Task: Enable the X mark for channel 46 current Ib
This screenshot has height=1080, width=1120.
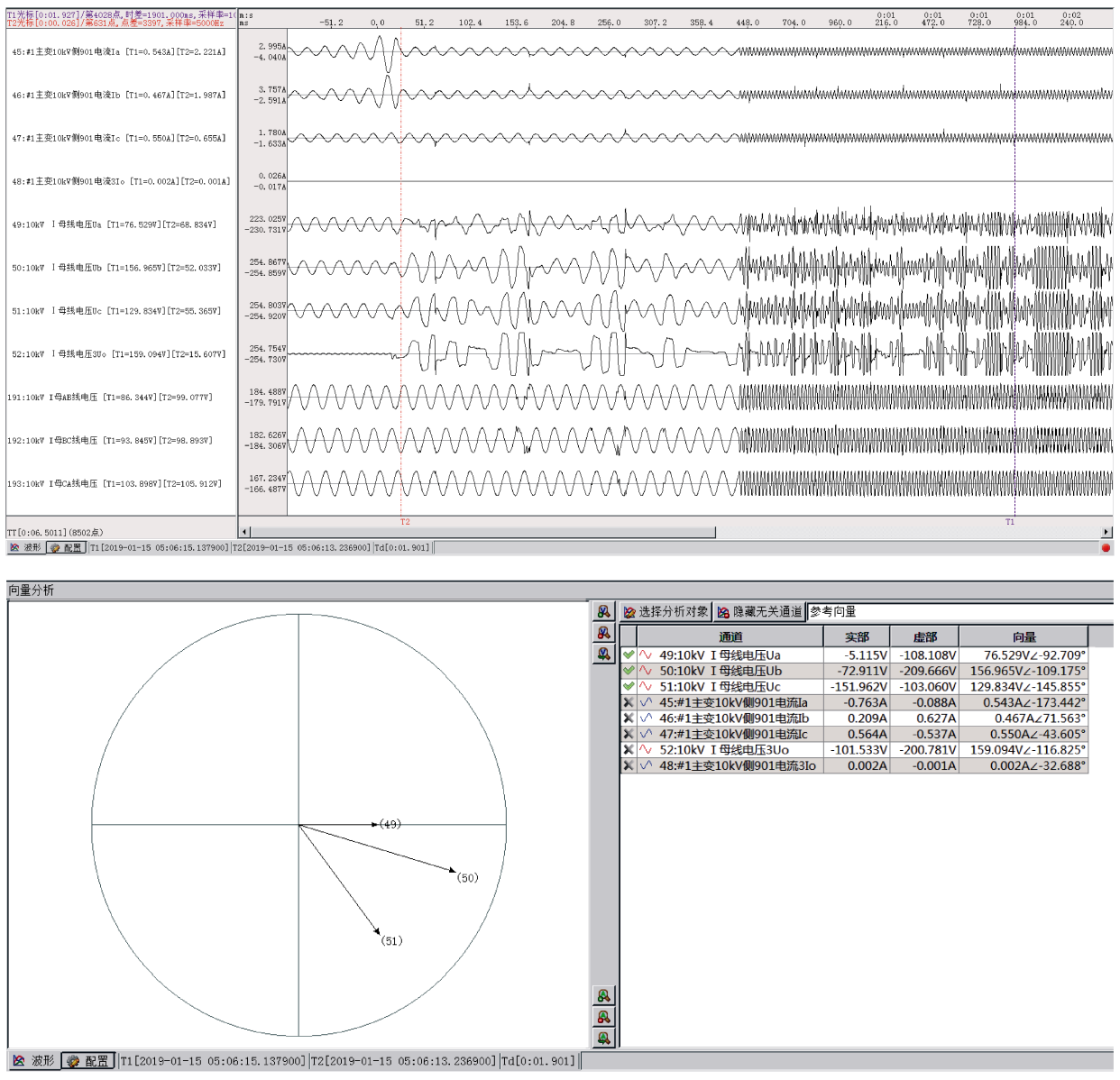Action: pos(629,718)
